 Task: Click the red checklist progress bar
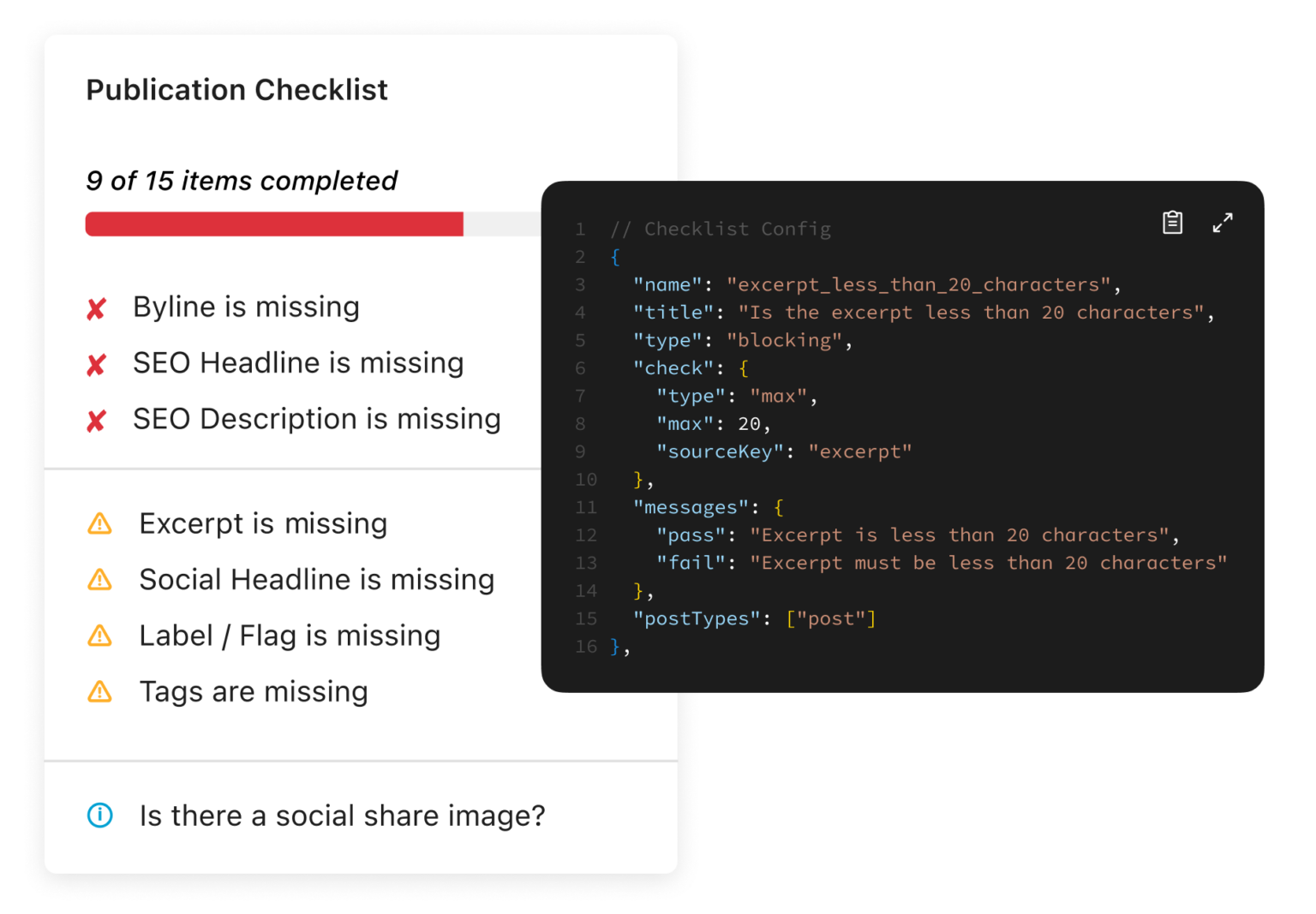pos(274,224)
